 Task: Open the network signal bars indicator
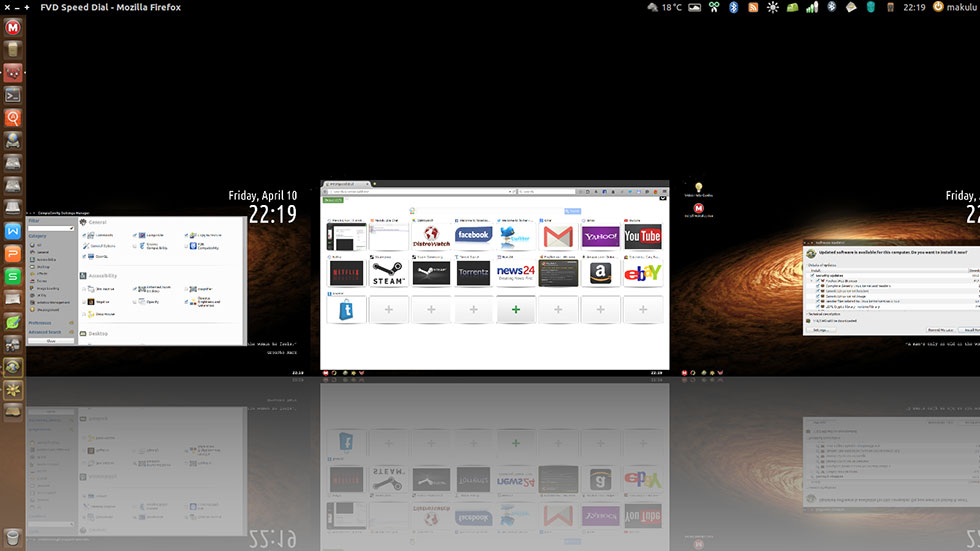coord(812,7)
